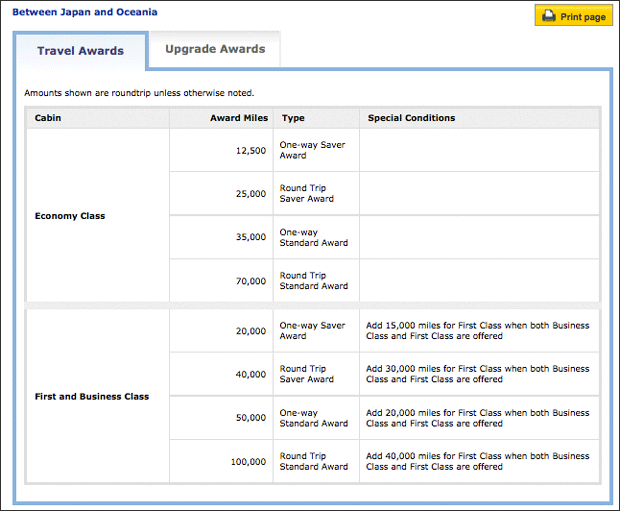Click Economy One-way Standard Award type cell
620x511 pixels.
point(316,237)
